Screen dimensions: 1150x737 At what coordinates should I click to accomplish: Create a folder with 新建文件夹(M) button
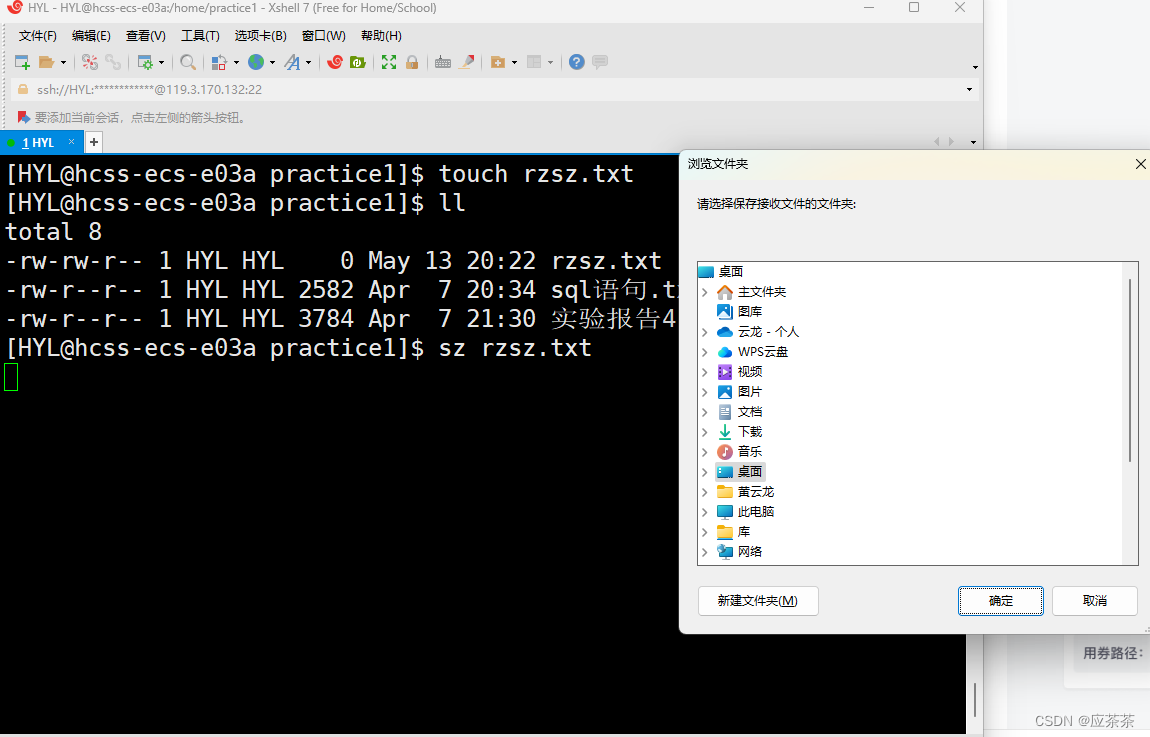[x=758, y=601]
